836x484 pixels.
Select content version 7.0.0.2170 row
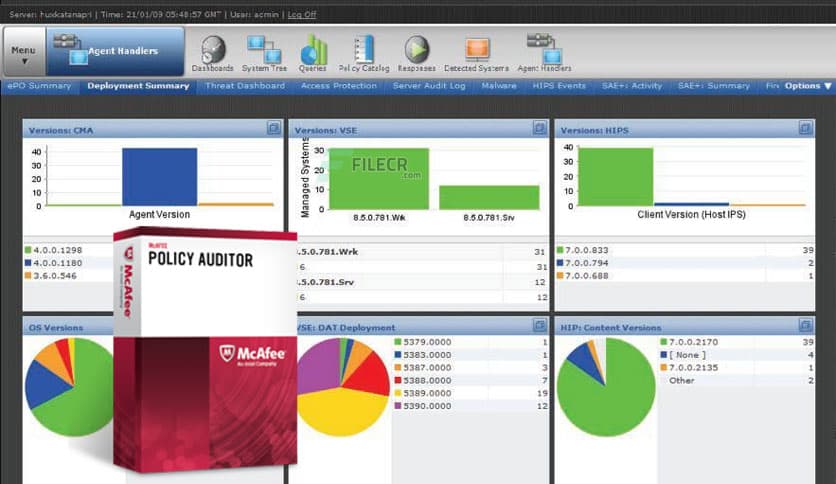pyautogui.click(x=737, y=342)
